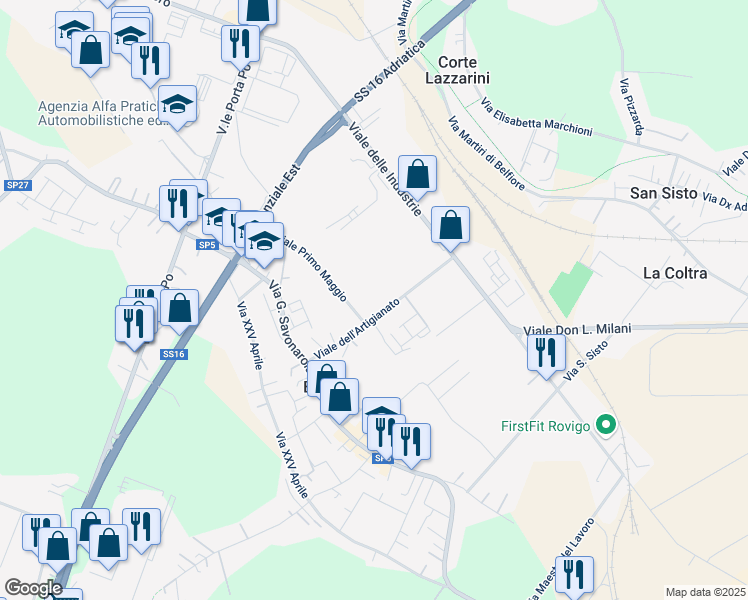Image resolution: width=748 pixels, height=600 pixels.
Task: Click the FirstFit Rovigo green location pin
Action: (x=606, y=424)
